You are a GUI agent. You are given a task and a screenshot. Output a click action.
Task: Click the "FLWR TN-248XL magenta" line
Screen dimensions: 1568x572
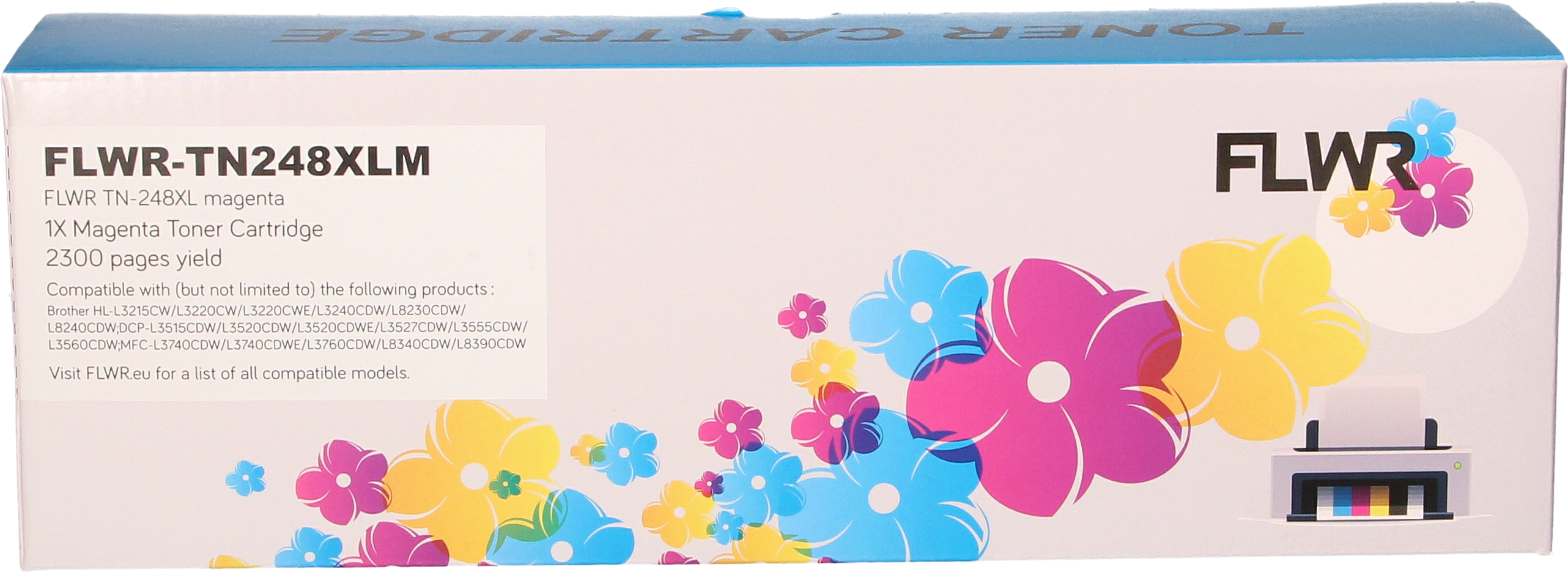[165, 199]
